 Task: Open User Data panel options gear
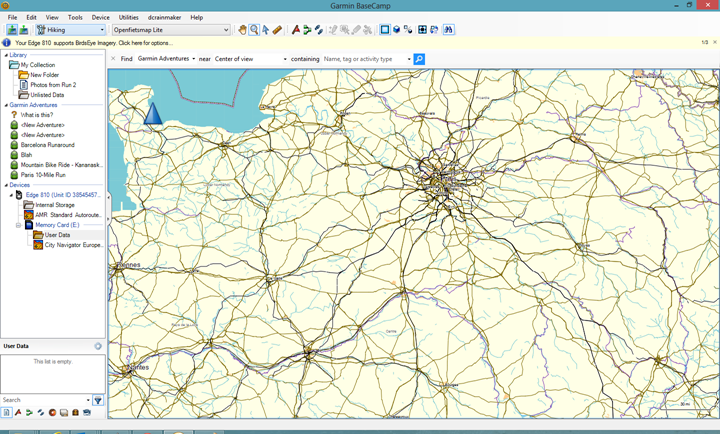pyautogui.click(x=98, y=346)
